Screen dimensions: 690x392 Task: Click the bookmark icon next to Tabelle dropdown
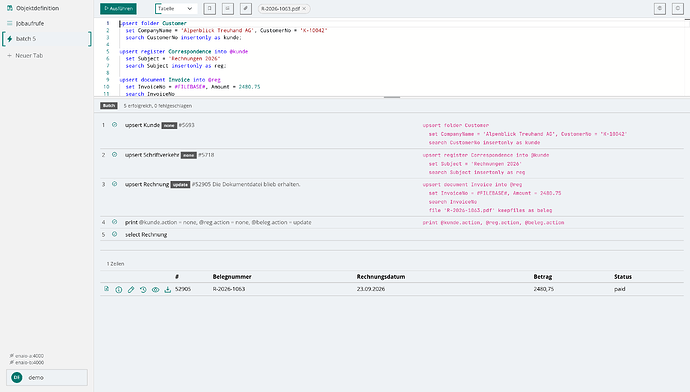(x=209, y=8)
